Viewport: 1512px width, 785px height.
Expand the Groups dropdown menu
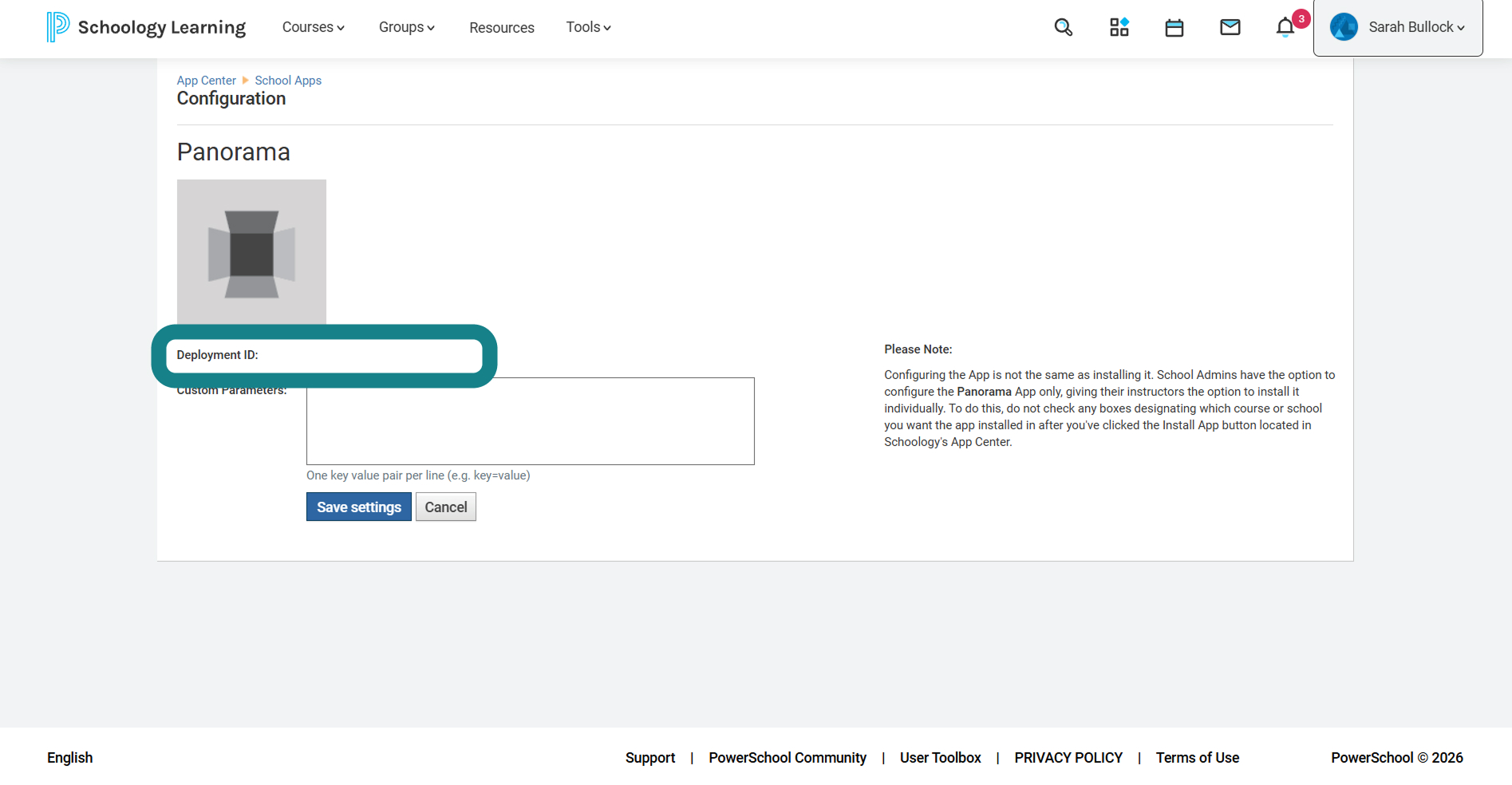pyautogui.click(x=406, y=27)
